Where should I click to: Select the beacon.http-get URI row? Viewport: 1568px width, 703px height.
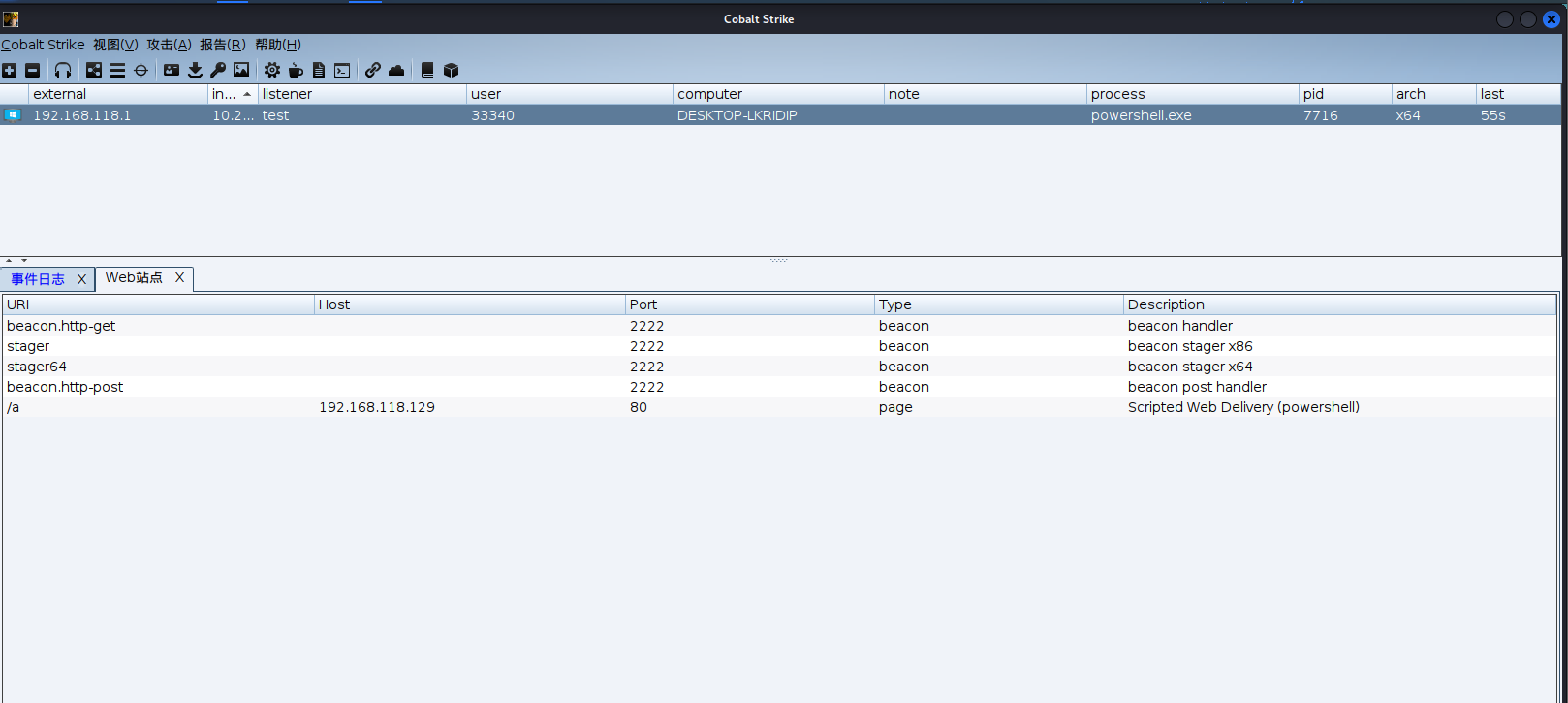(x=779, y=326)
